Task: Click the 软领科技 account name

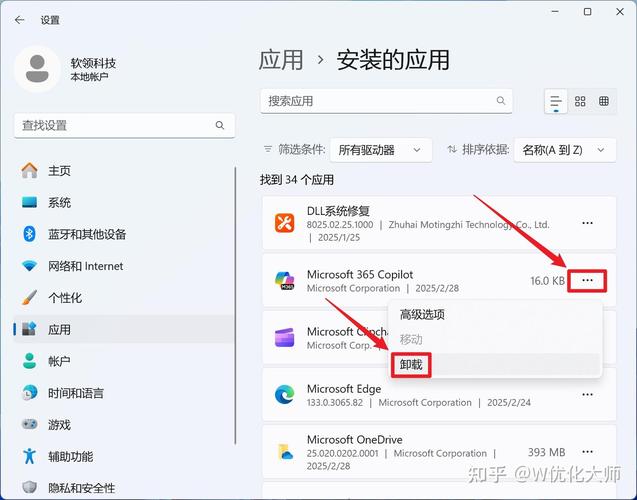Action: click(93, 63)
